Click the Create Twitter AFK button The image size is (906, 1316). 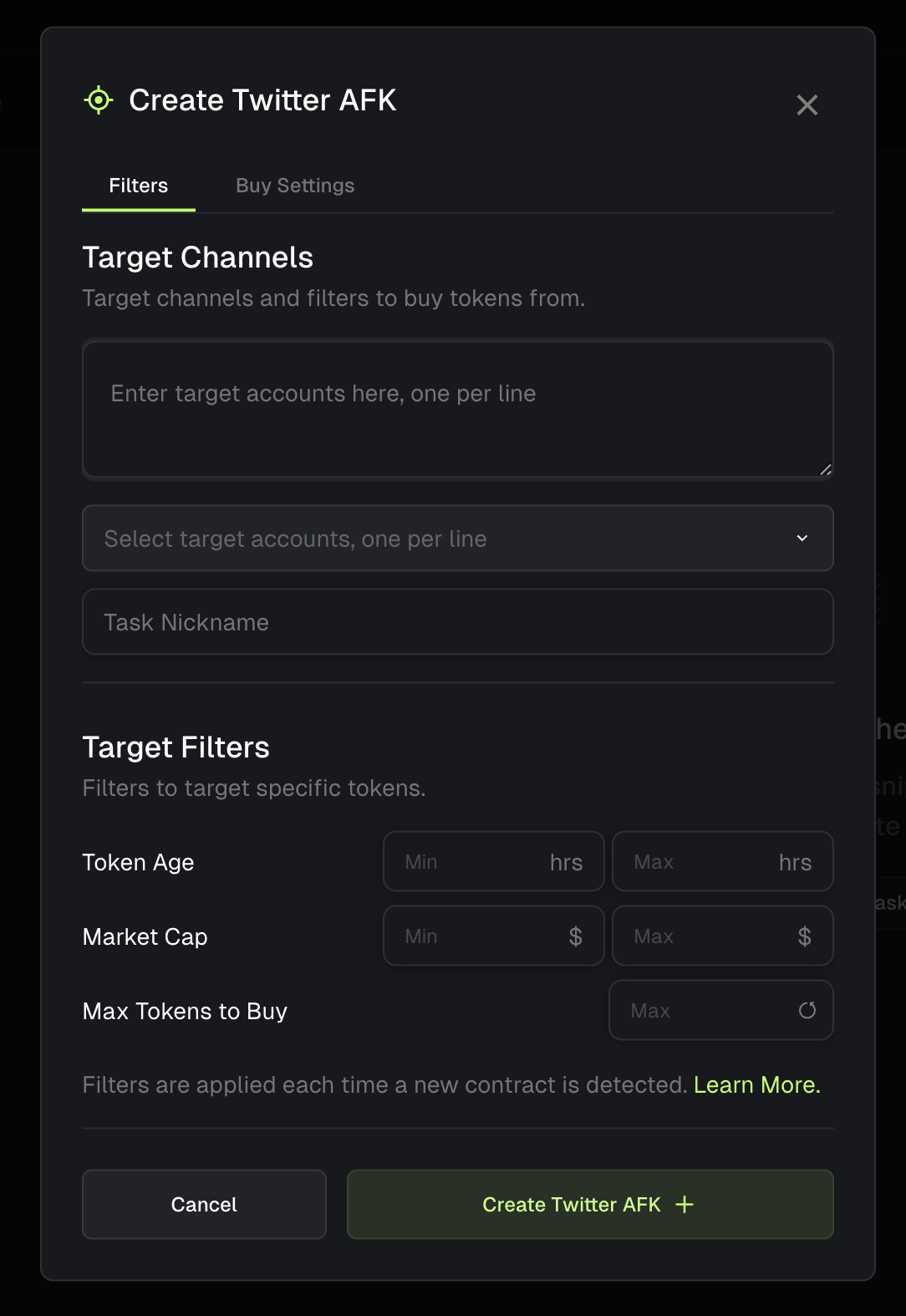coord(589,1204)
